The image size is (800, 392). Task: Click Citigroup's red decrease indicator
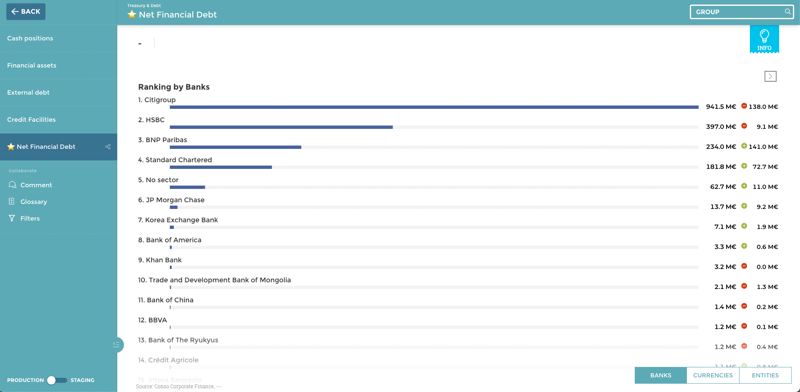point(744,106)
